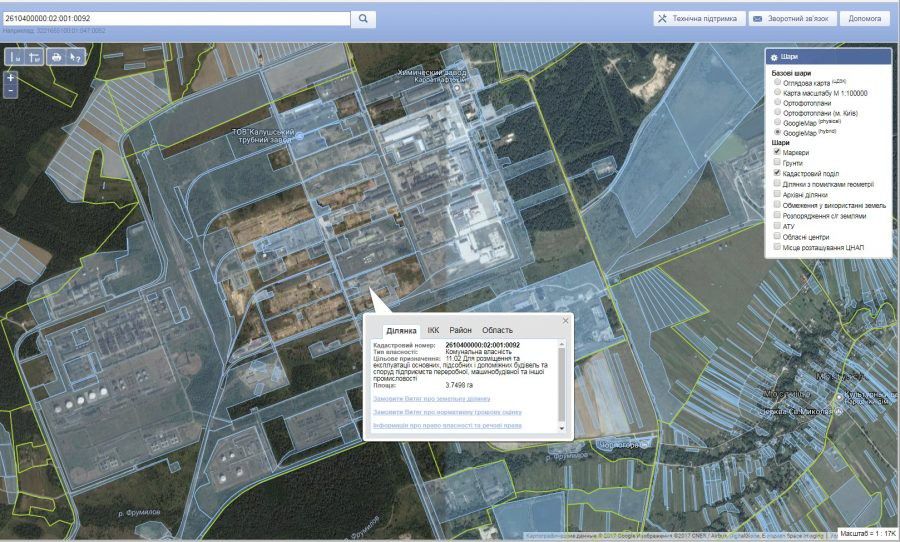Zoom in with the plus button
This screenshot has height=542, width=900.
11,77
